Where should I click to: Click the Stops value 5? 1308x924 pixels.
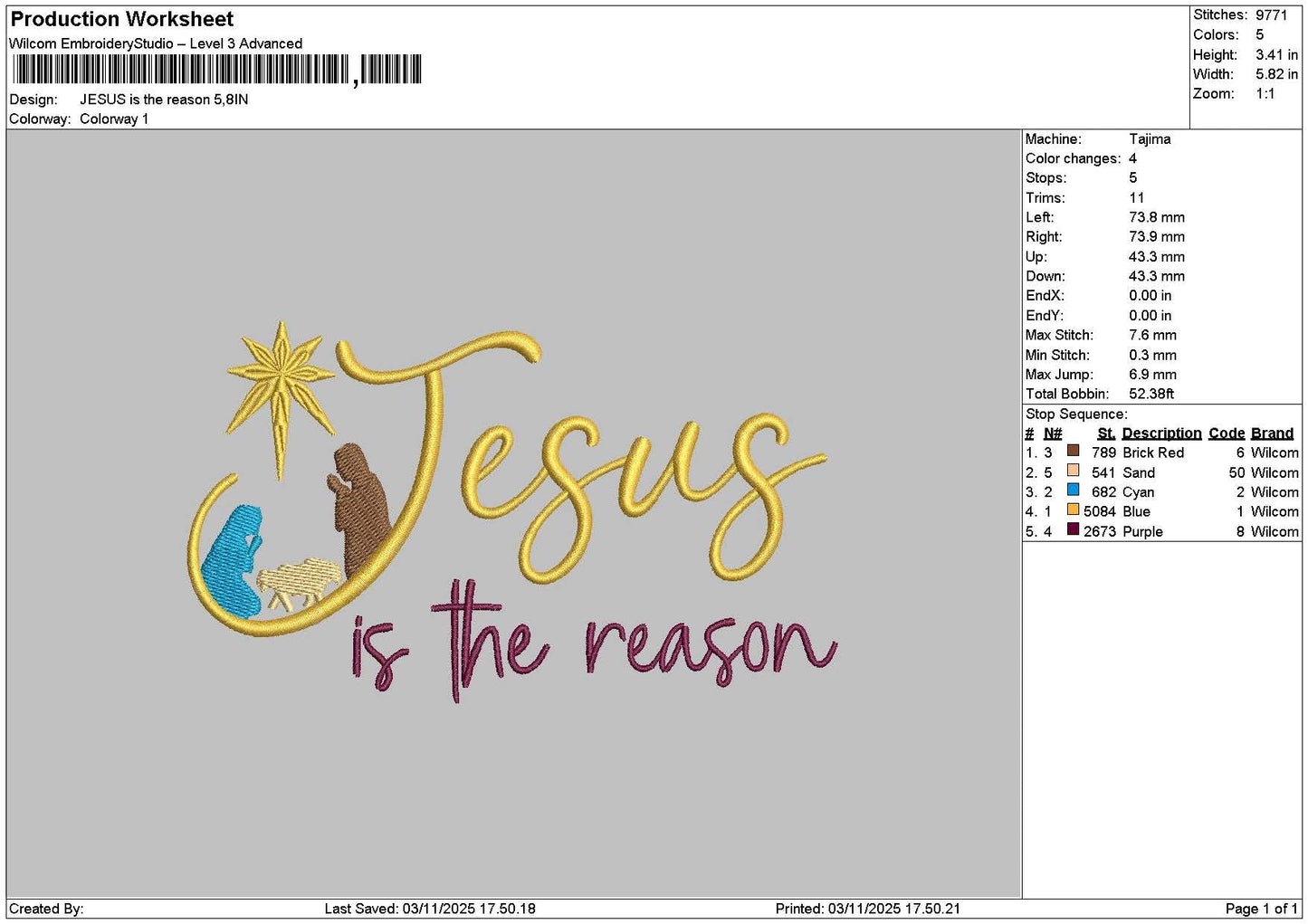1132,178
